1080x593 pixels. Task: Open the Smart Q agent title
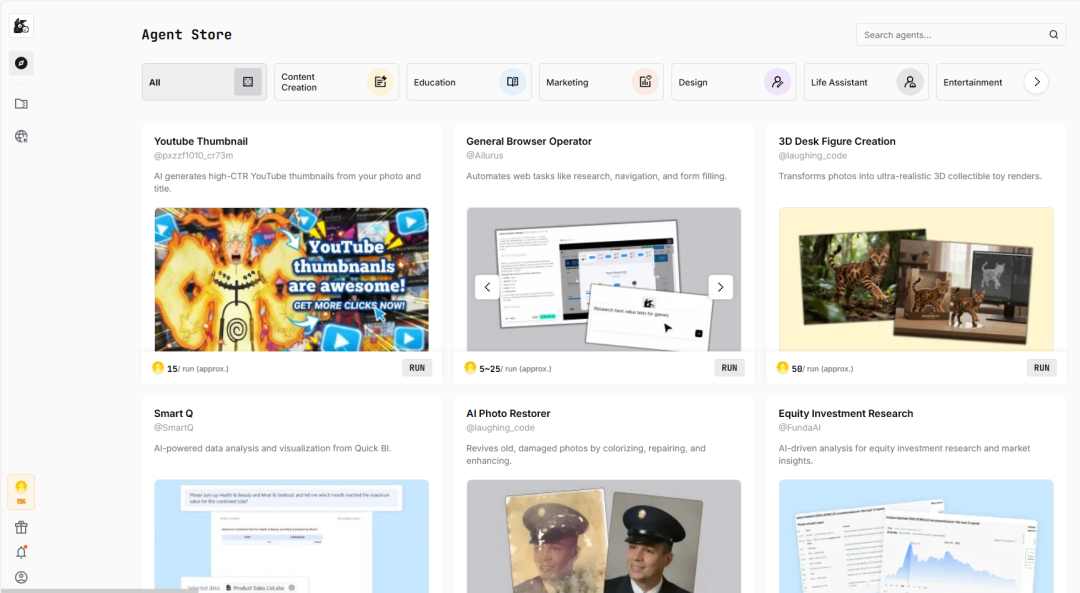(174, 413)
